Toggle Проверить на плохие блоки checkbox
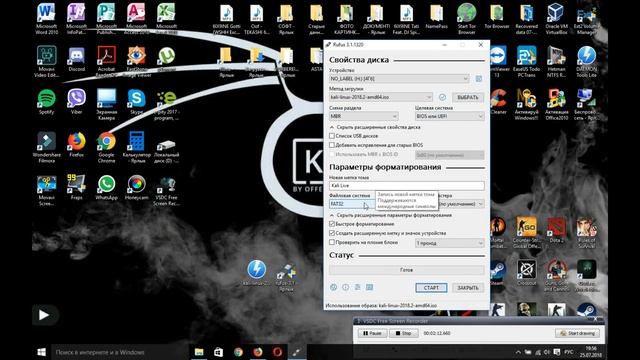Image resolution: width=640 pixels, height=360 pixels. tap(332, 242)
